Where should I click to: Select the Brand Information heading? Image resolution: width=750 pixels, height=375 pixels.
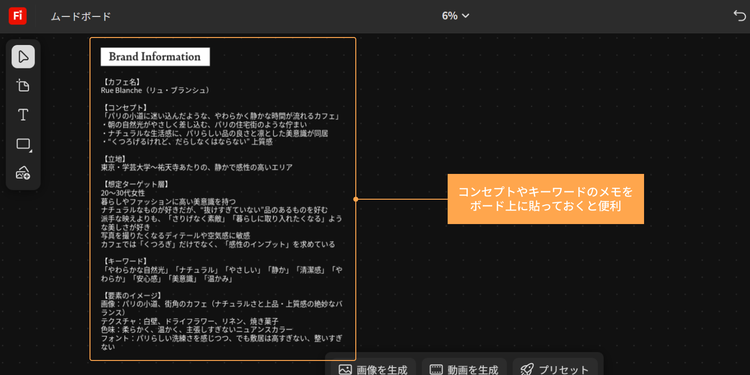click(x=155, y=56)
